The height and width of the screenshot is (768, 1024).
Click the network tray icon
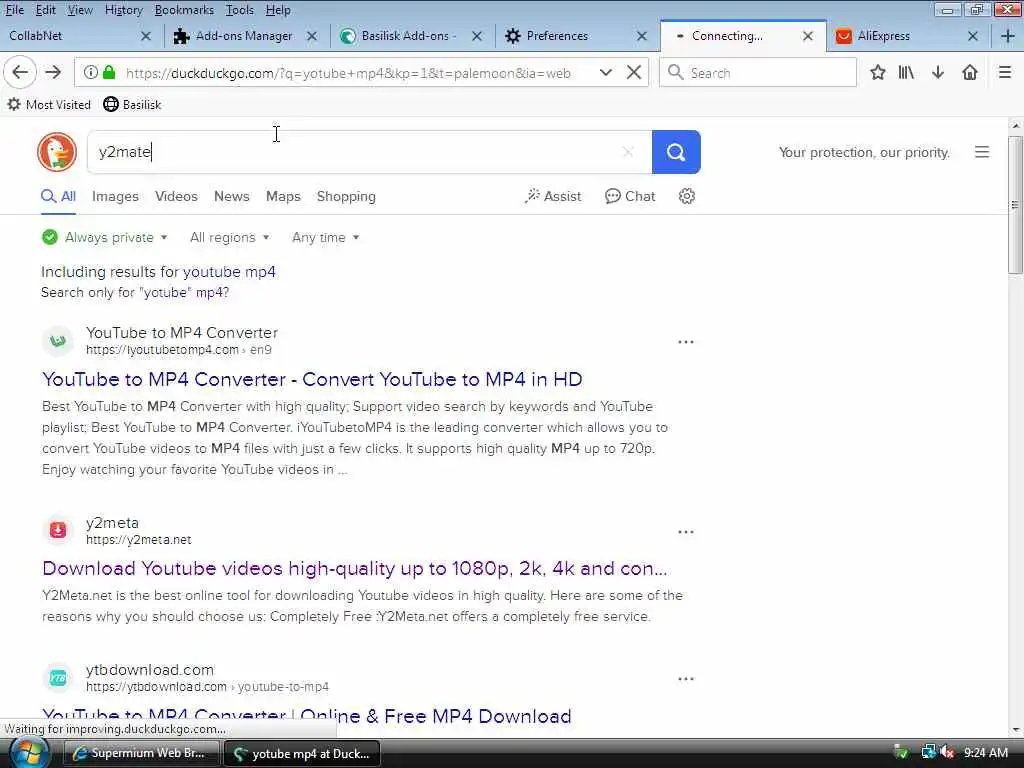coord(928,753)
